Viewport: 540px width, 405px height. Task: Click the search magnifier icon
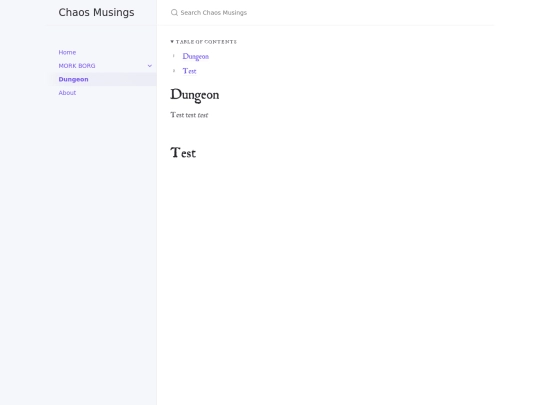pos(174,13)
